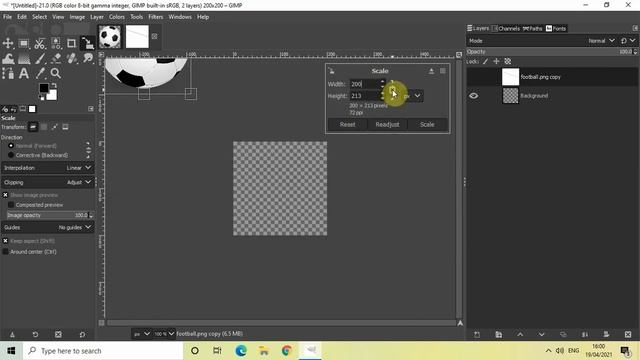This screenshot has width=640, height=360.
Task: Open the units dropdown in Scale dialog
Action: tap(413, 96)
